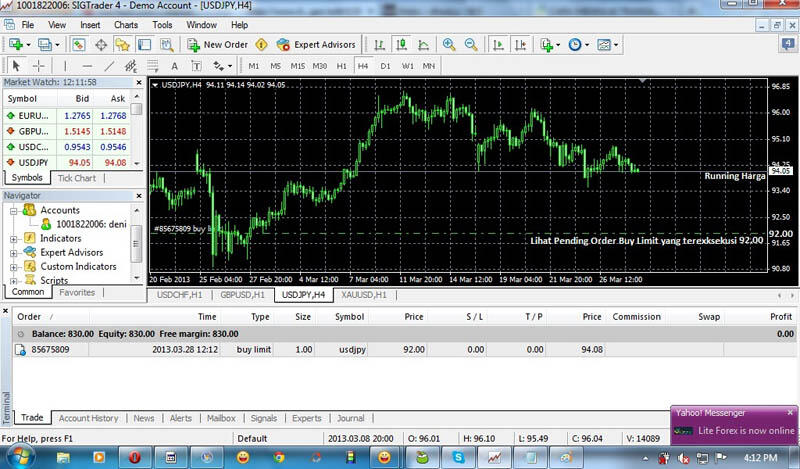The height and width of the screenshot is (469, 800).
Task: Open Skype from the taskbar
Action: point(458,457)
